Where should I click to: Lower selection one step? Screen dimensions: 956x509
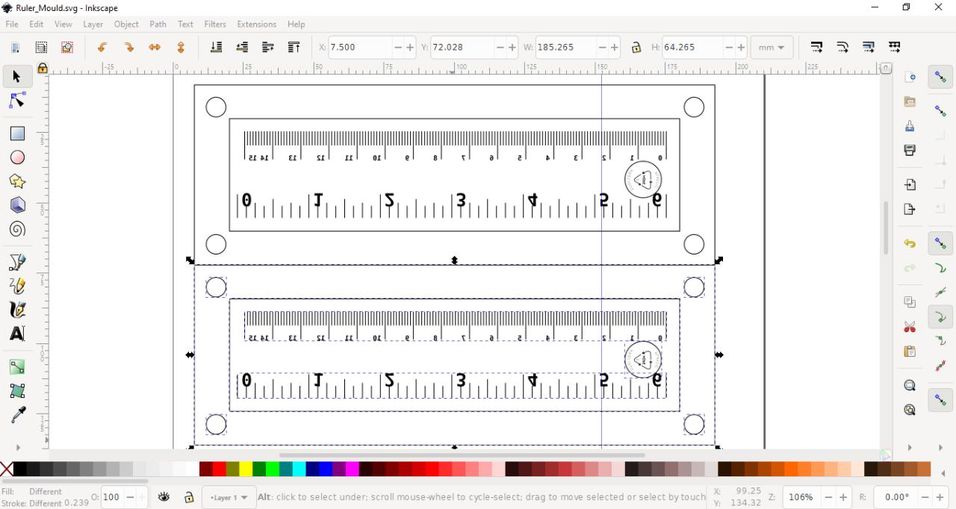coord(242,47)
